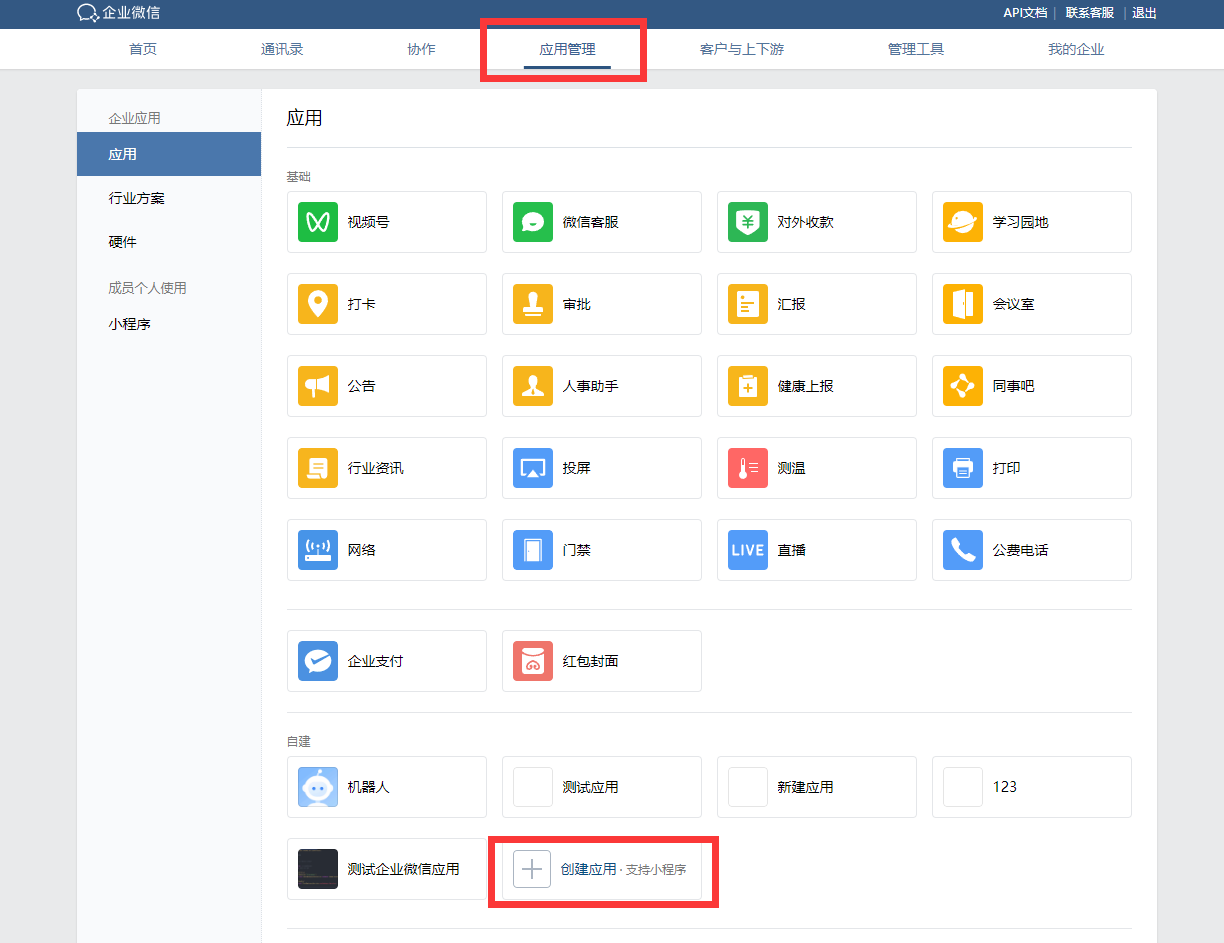Open the 同事吧 icon

[x=963, y=386]
